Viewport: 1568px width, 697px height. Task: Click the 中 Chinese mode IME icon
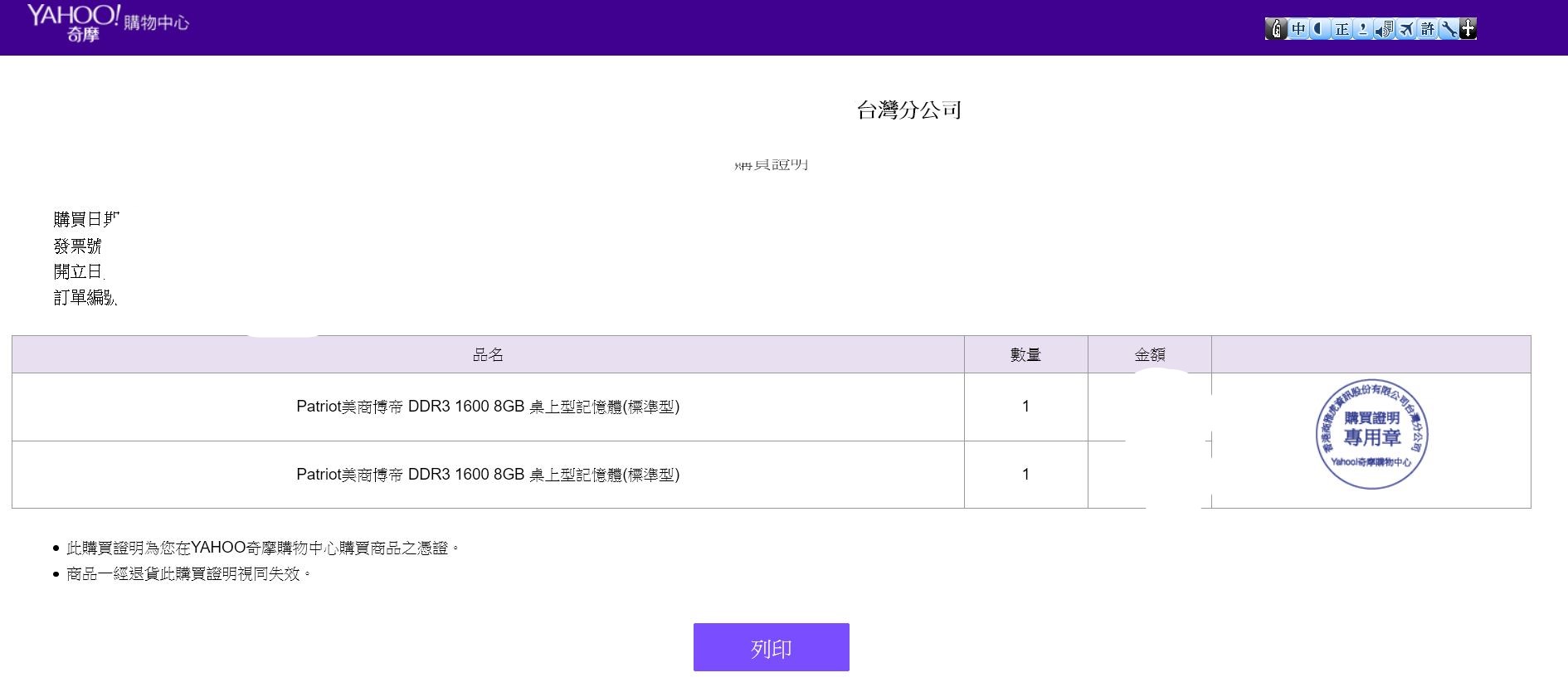click(x=1298, y=29)
